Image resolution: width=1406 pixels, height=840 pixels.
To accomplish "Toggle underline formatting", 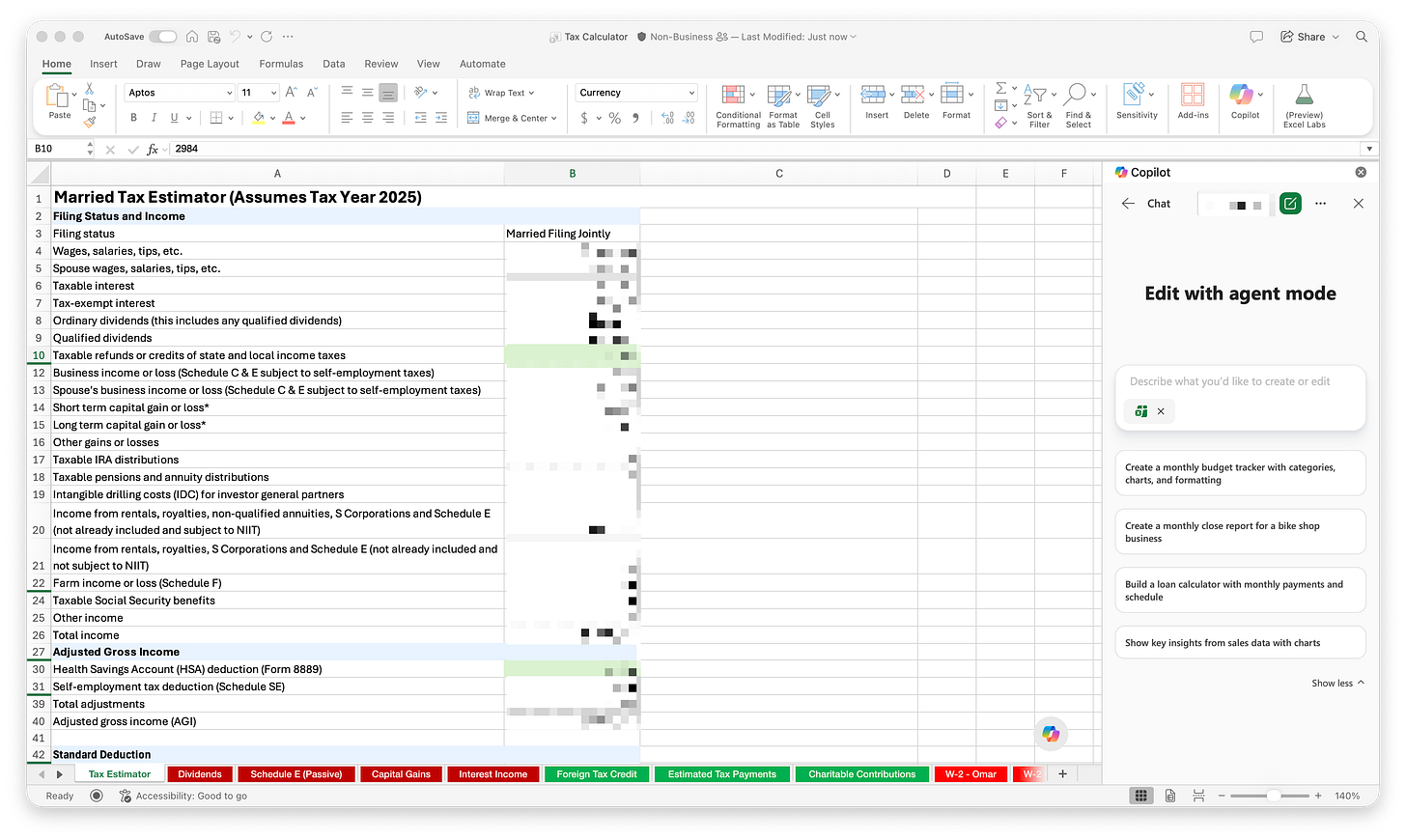I will point(174,118).
